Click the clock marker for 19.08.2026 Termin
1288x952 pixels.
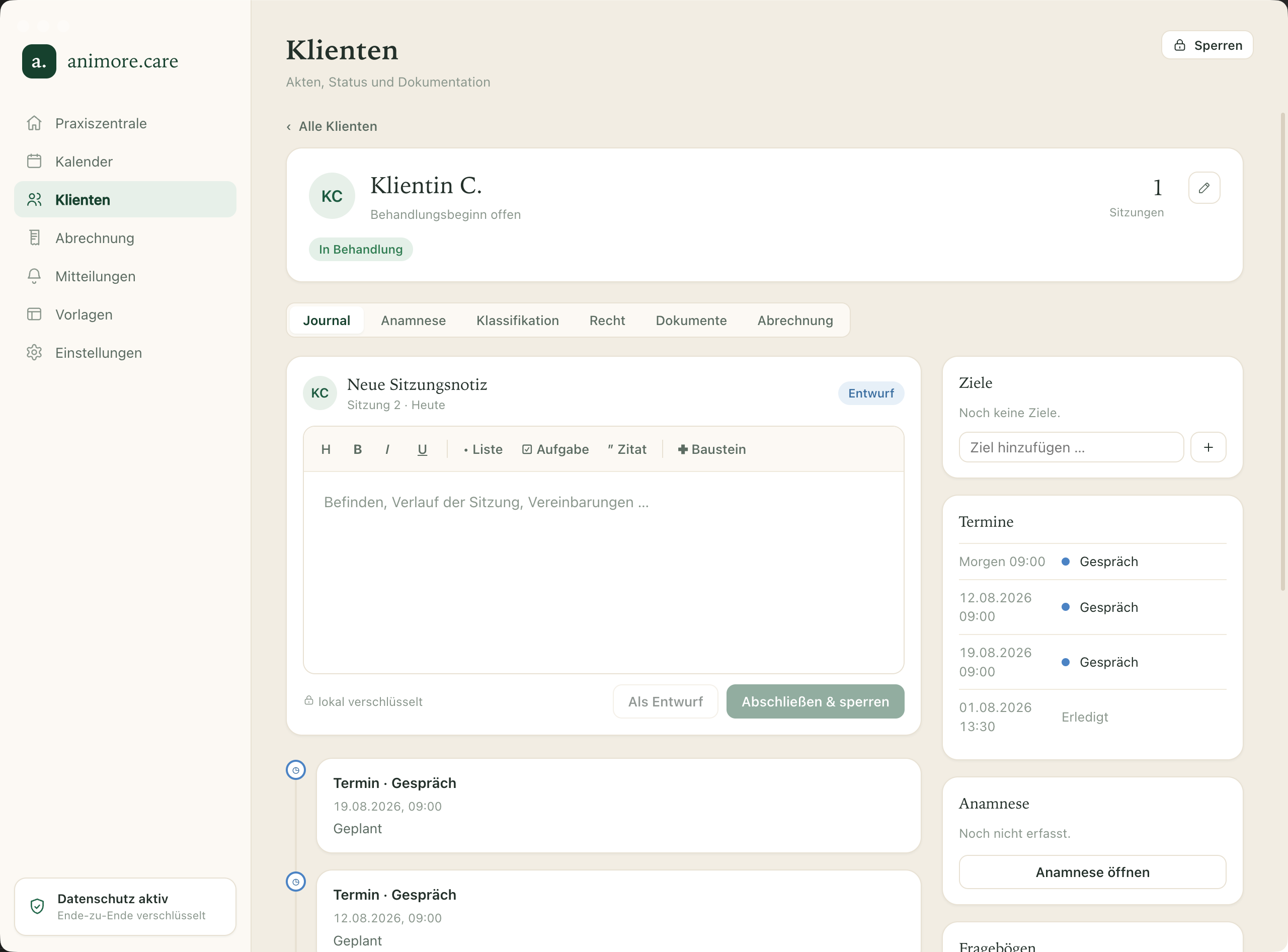coord(296,770)
